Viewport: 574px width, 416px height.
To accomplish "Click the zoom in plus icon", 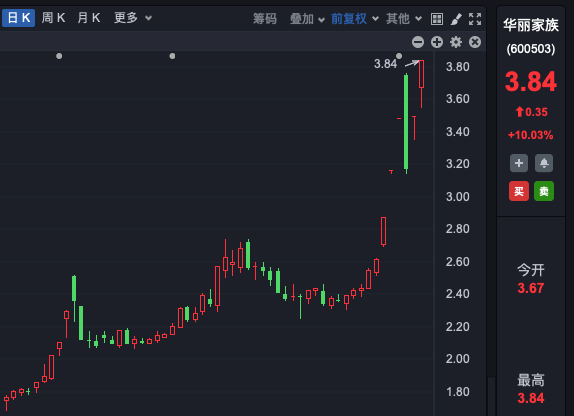I will coord(437,42).
